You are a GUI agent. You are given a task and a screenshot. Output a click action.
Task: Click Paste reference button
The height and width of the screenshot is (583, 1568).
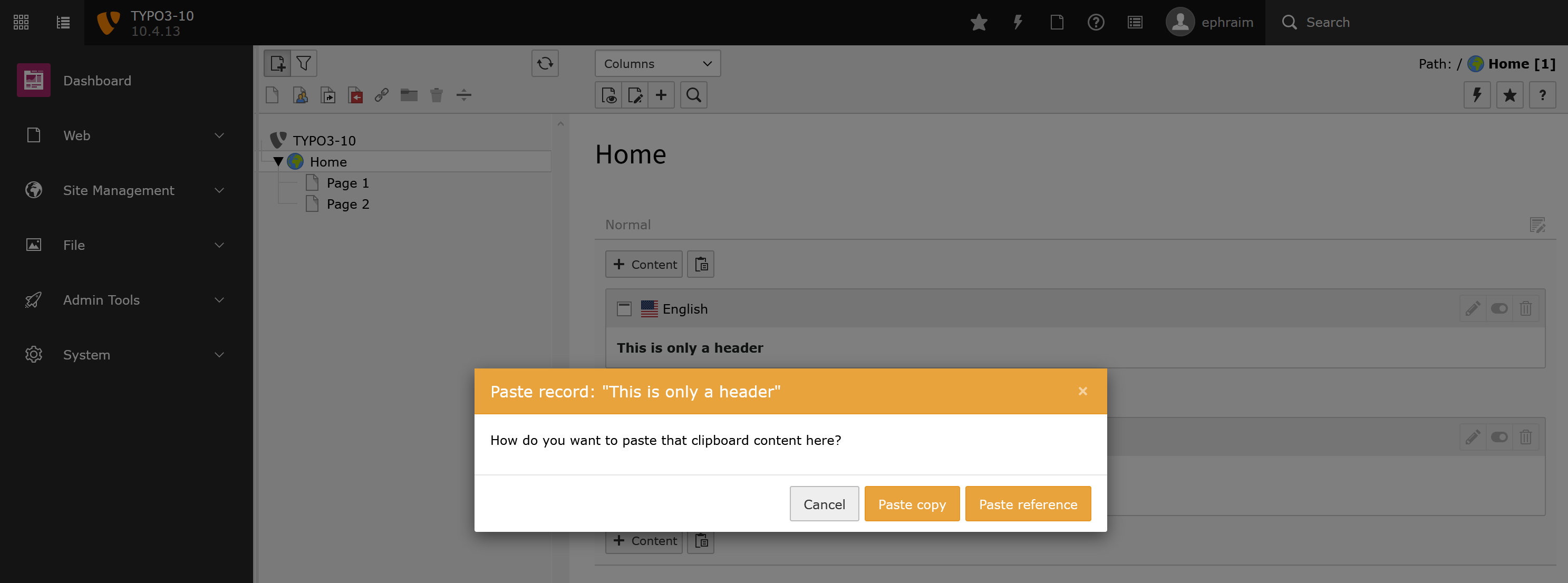(1028, 504)
